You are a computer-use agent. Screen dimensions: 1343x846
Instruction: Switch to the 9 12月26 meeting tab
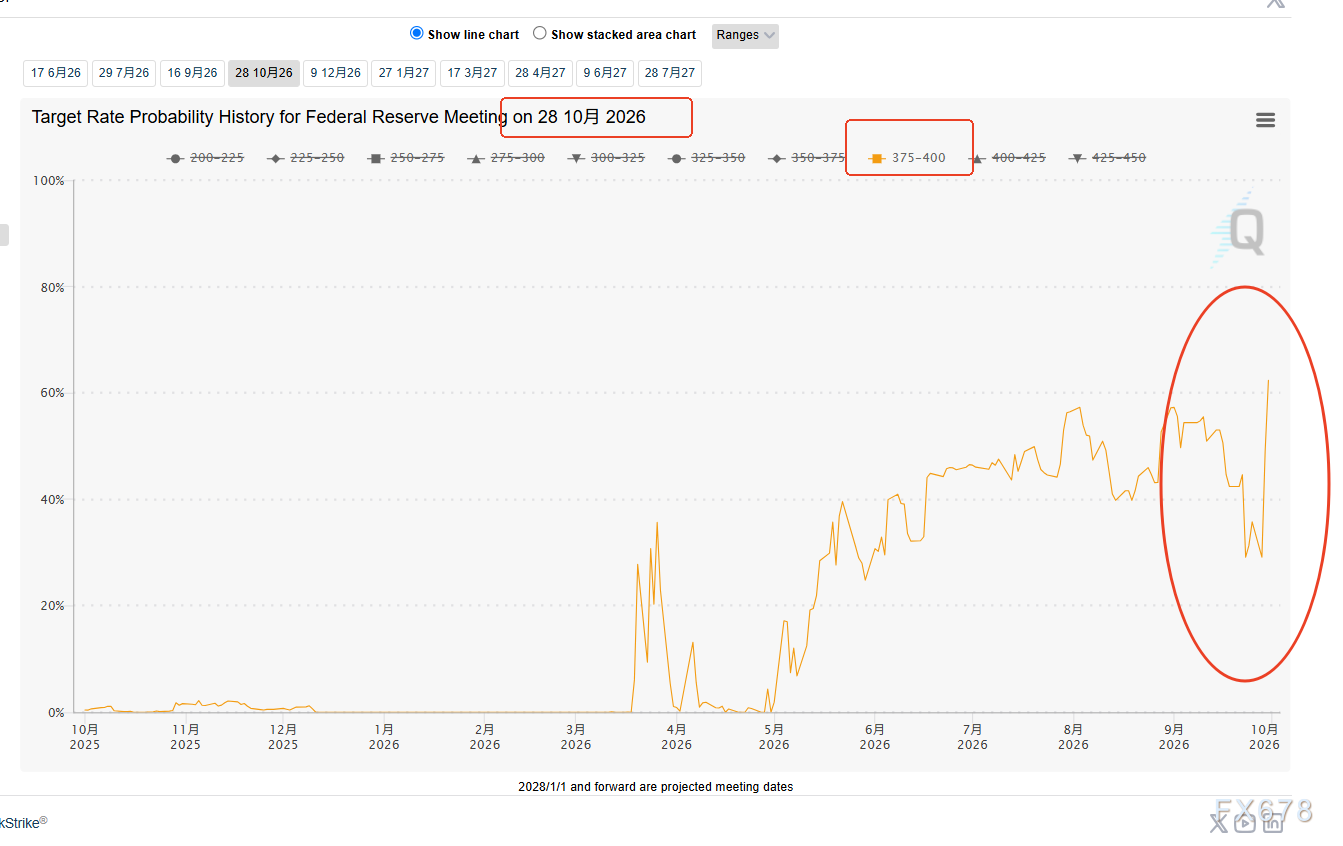(x=336, y=73)
